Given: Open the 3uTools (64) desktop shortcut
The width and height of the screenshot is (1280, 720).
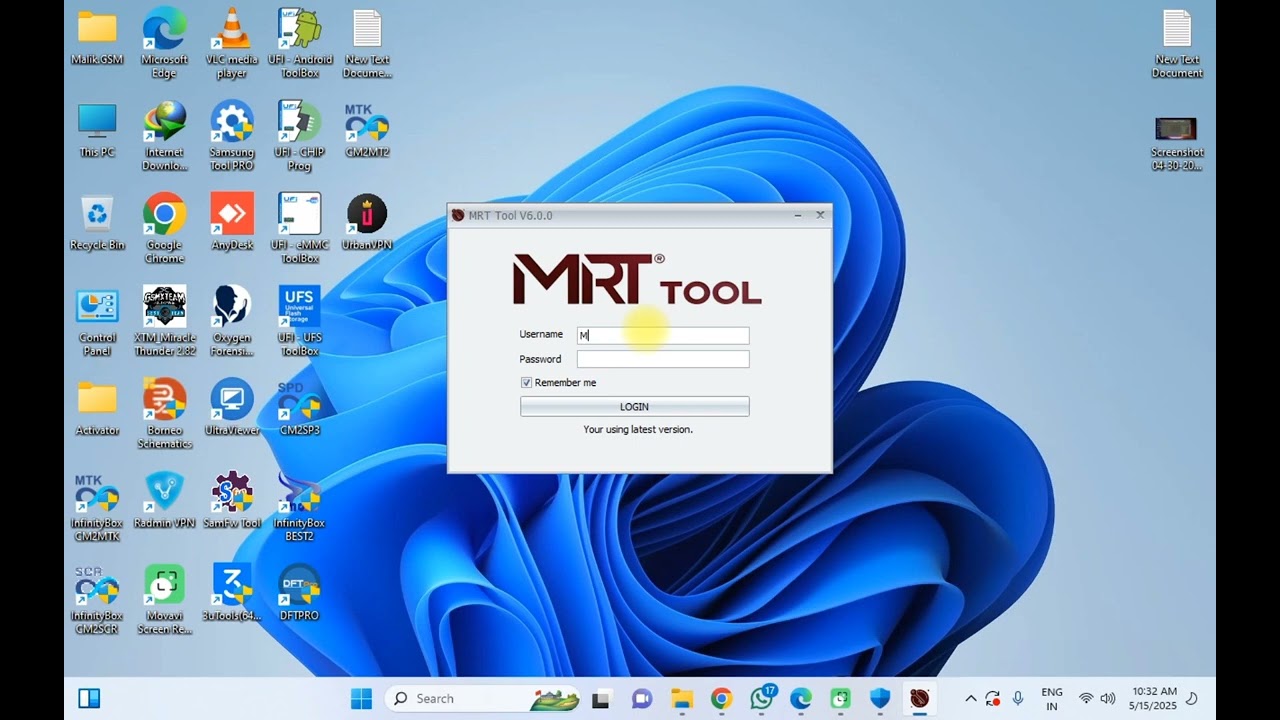Looking at the screenshot, I should 232,593.
